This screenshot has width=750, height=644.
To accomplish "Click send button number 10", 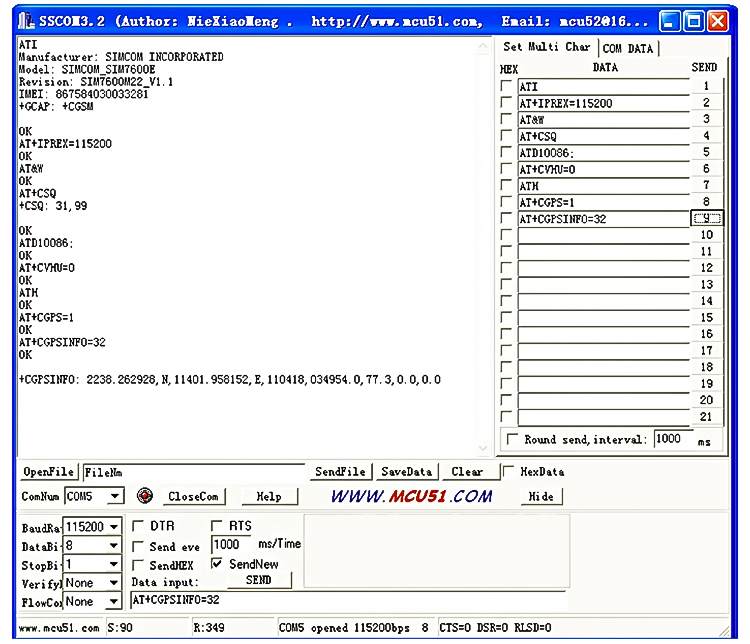I will pos(706,235).
